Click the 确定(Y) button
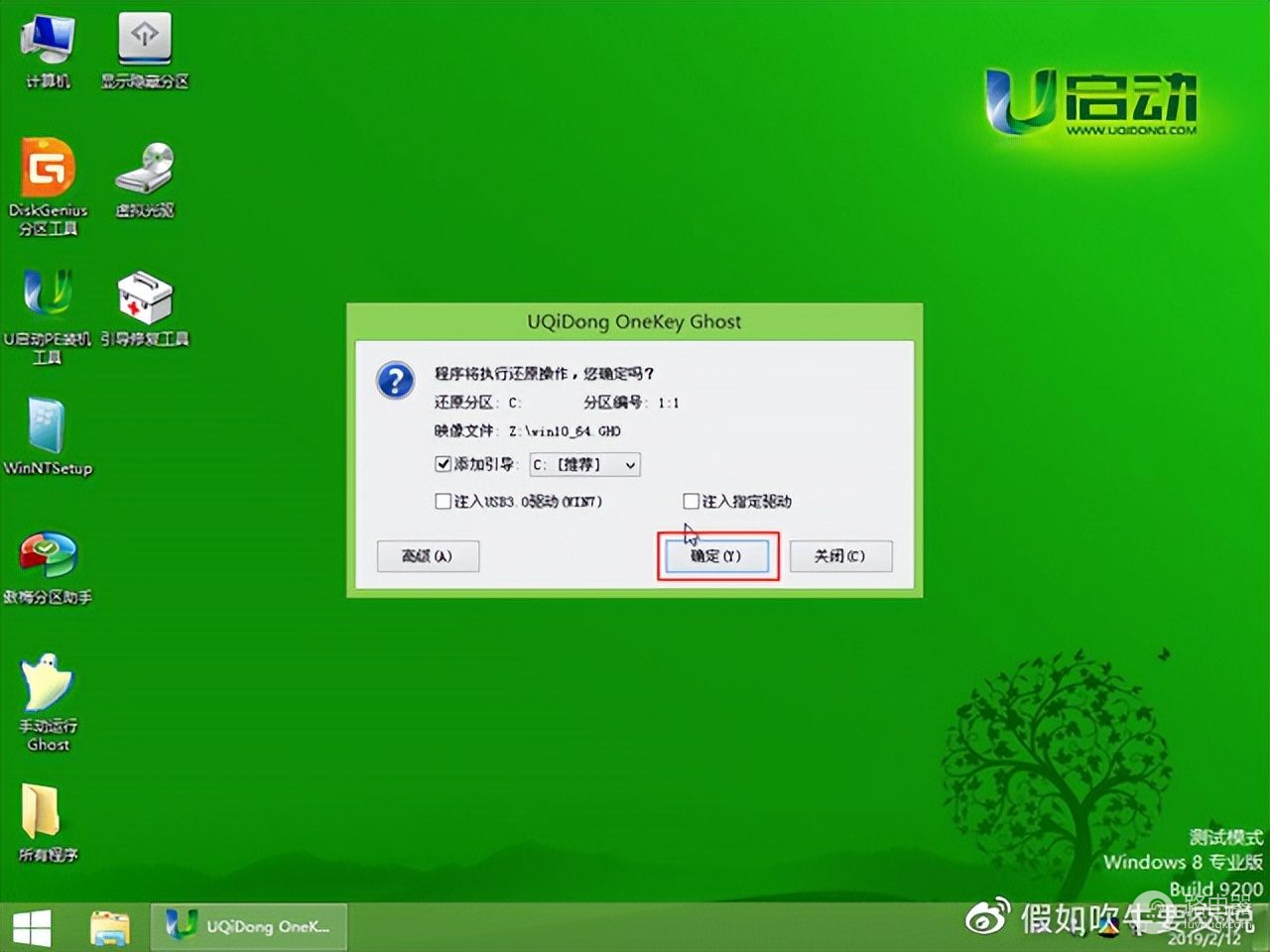The height and width of the screenshot is (952, 1270). click(x=716, y=556)
